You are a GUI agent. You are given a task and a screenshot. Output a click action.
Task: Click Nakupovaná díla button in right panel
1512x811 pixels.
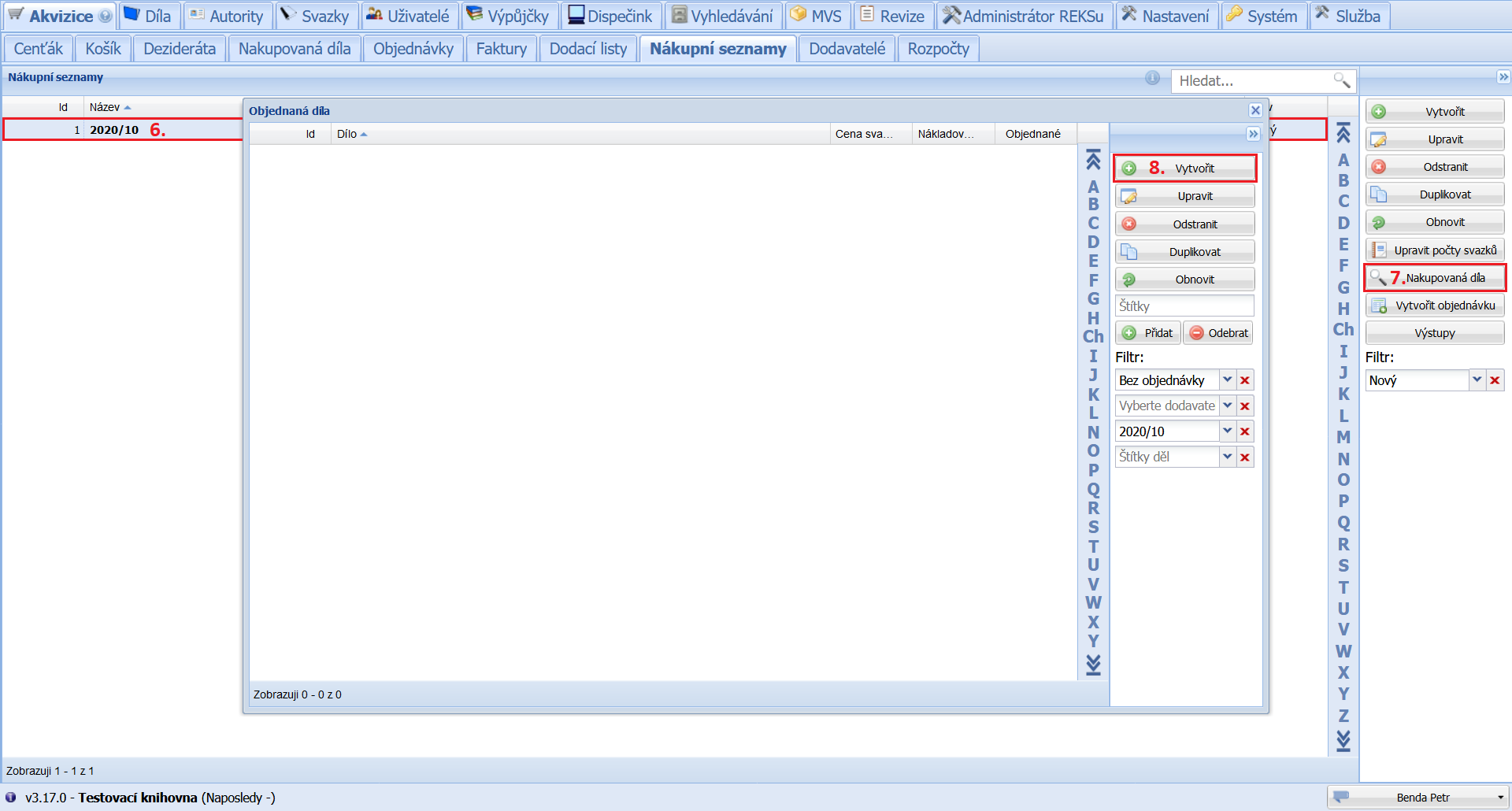[x=1435, y=278]
